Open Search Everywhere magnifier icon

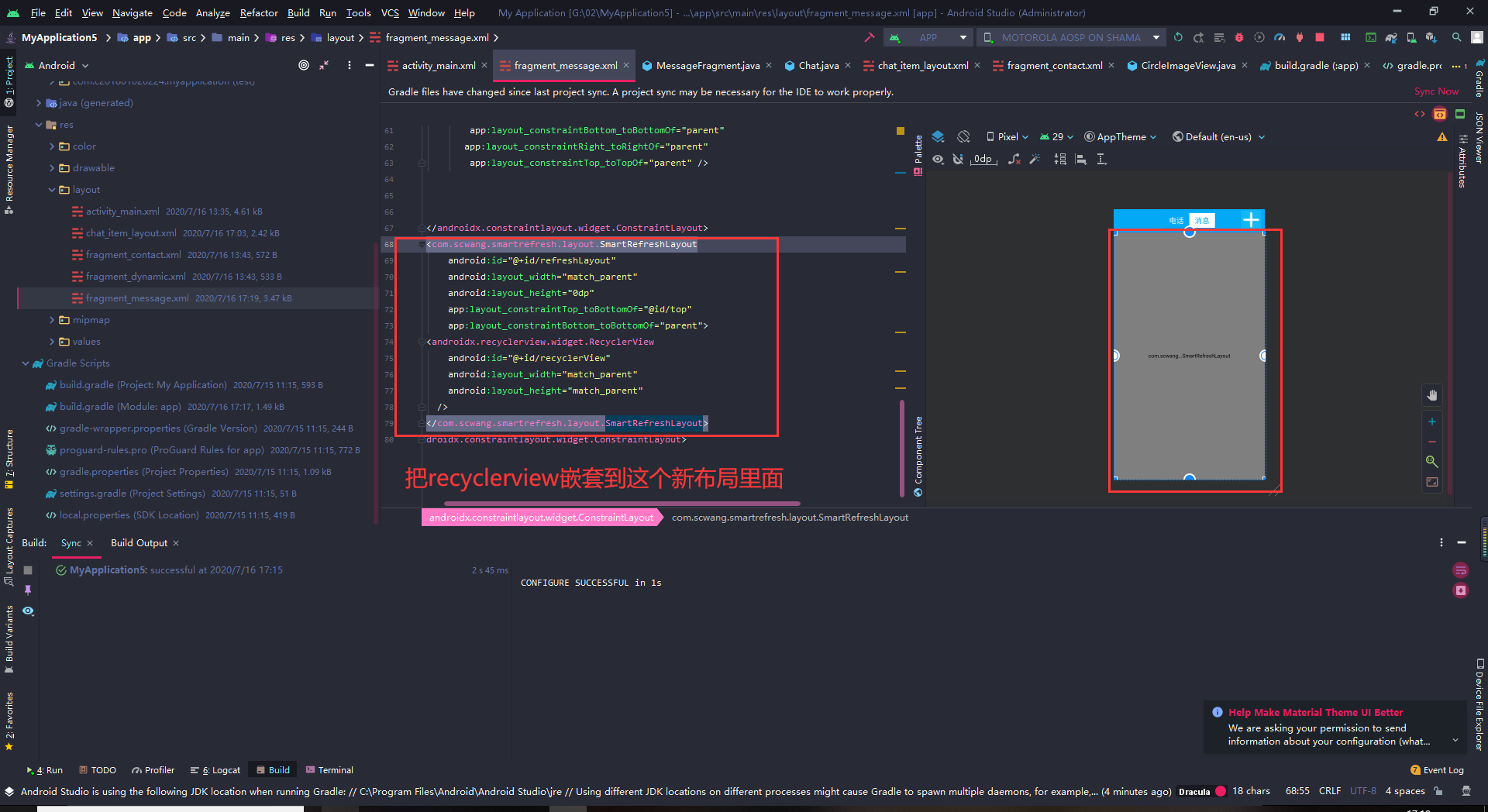click(x=1456, y=37)
